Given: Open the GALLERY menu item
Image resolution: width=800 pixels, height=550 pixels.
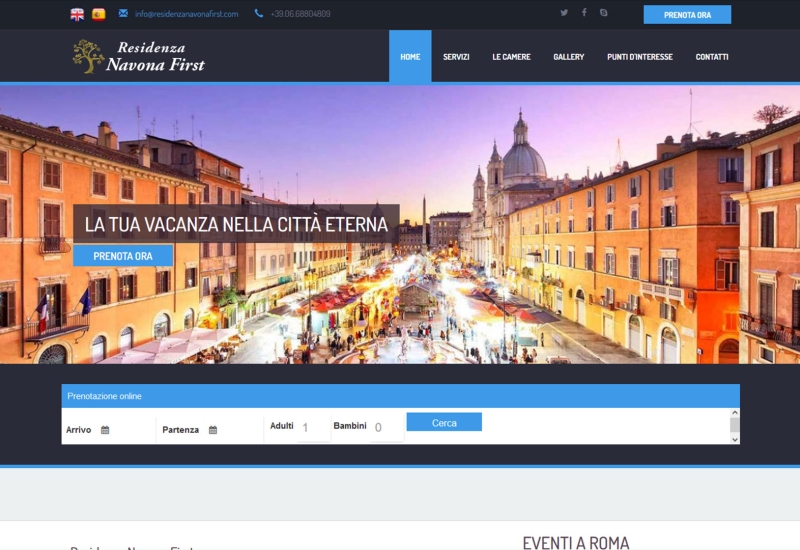Looking at the screenshot, I should 568,57.
